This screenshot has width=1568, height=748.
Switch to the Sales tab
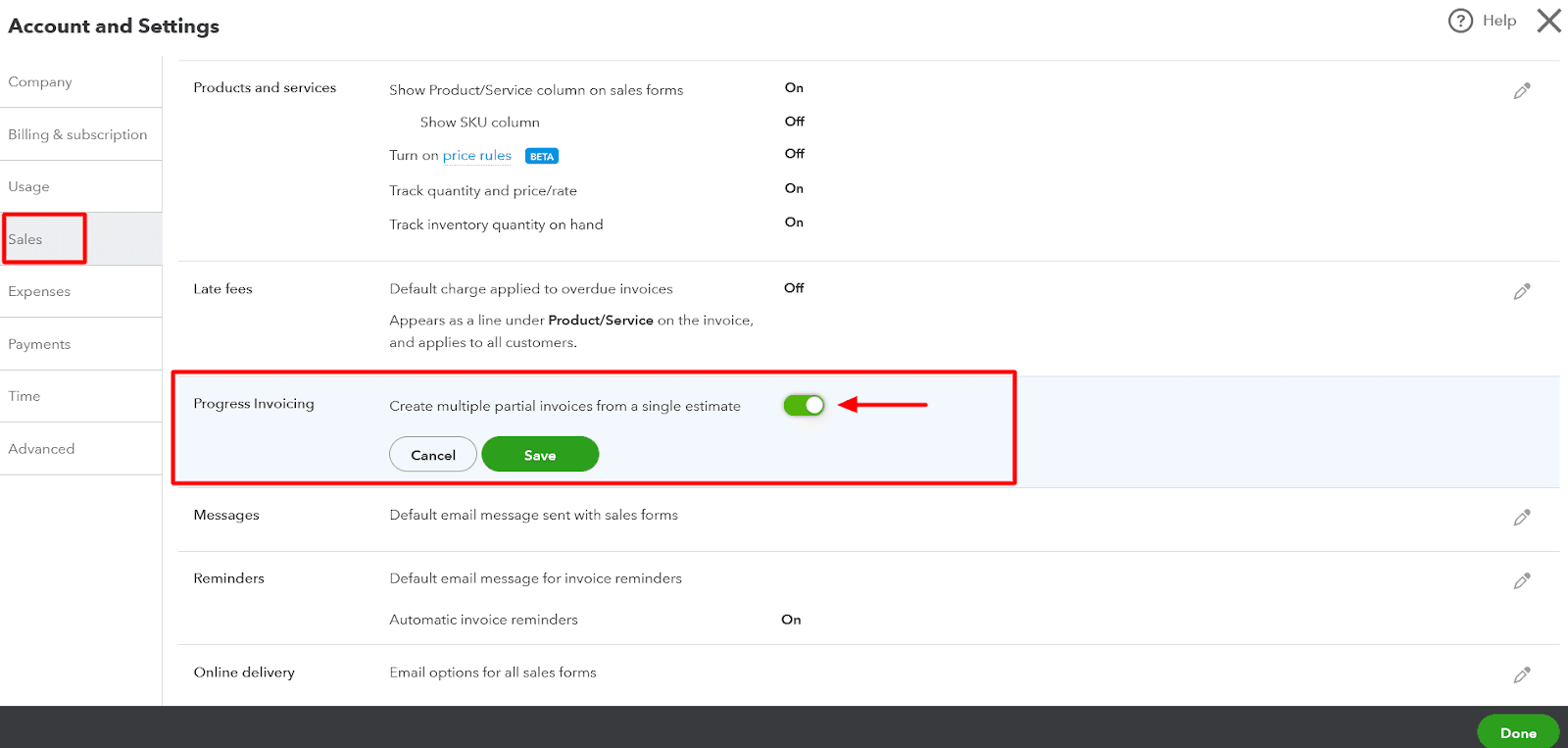point(80,239)
